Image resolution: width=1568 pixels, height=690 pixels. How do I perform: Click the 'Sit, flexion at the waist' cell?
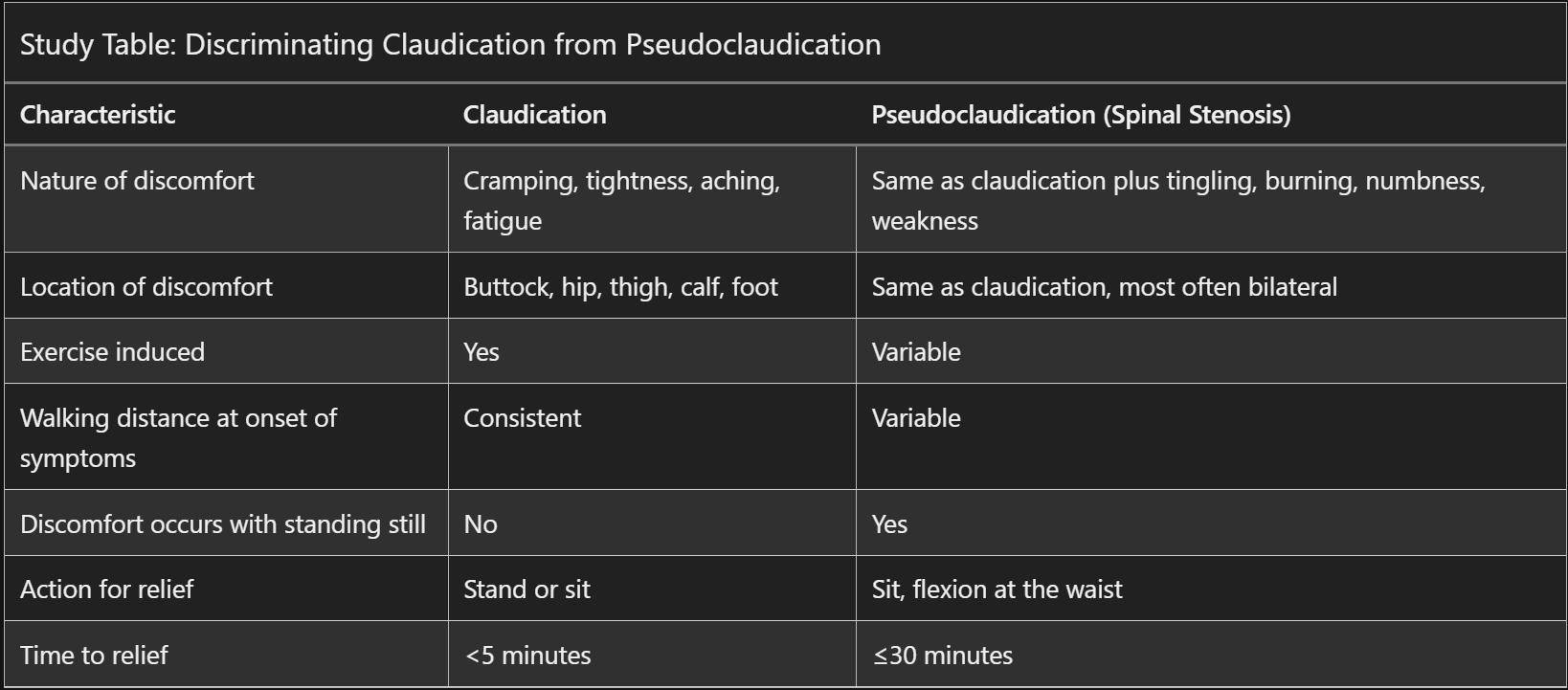coord(997,589)
